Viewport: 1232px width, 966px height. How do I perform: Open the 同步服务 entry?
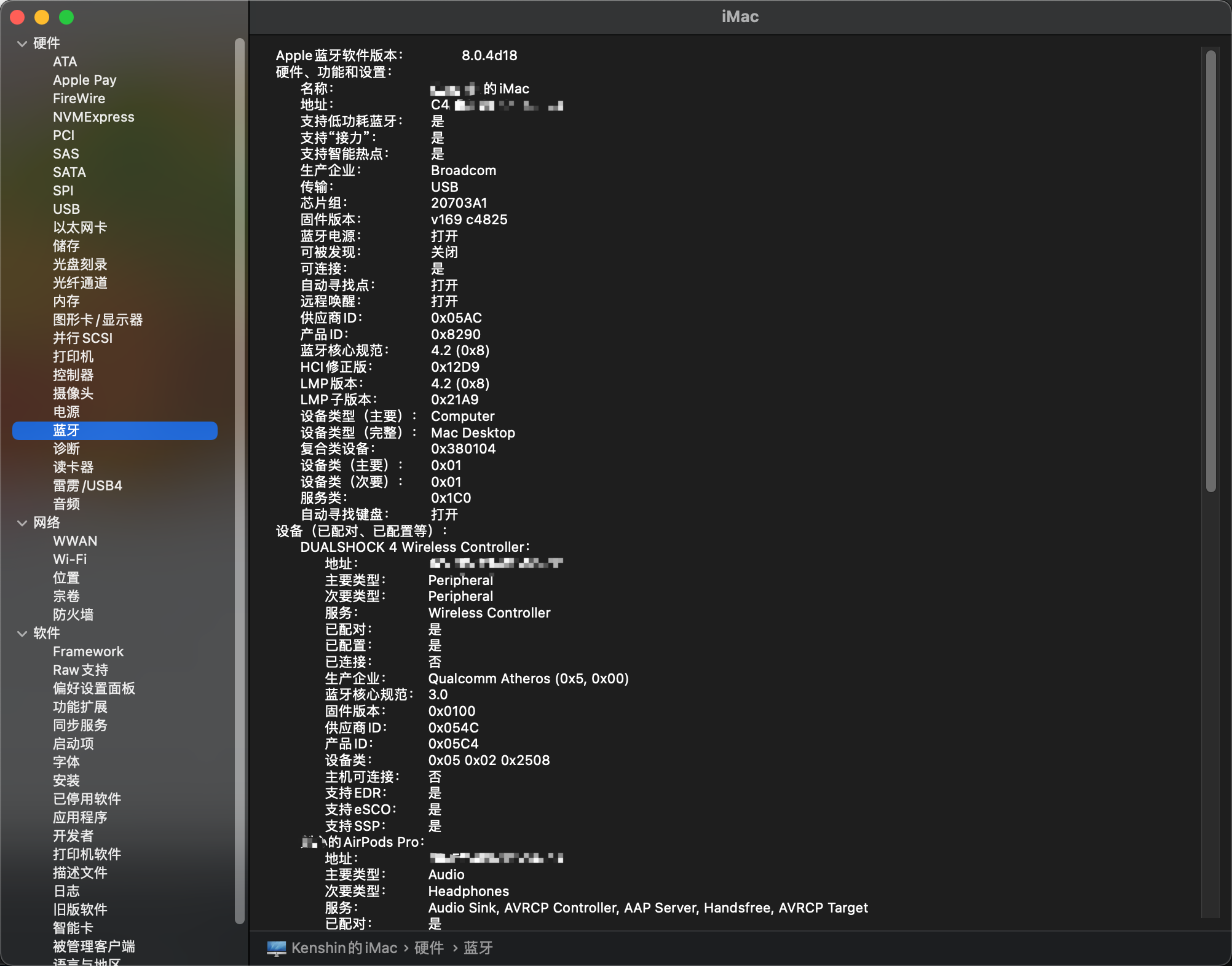[80, 725]
